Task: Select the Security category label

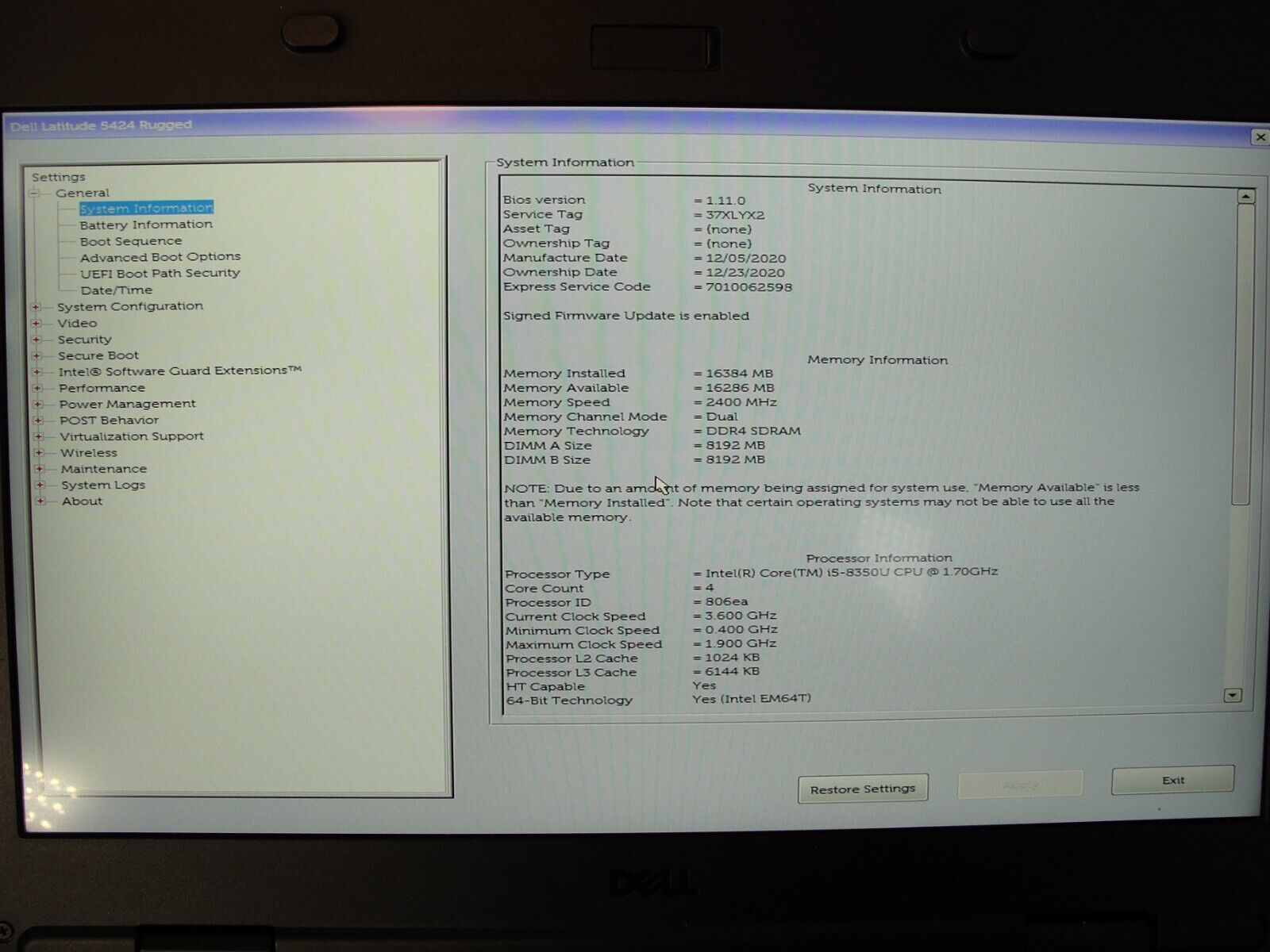Action: [84, 340]
